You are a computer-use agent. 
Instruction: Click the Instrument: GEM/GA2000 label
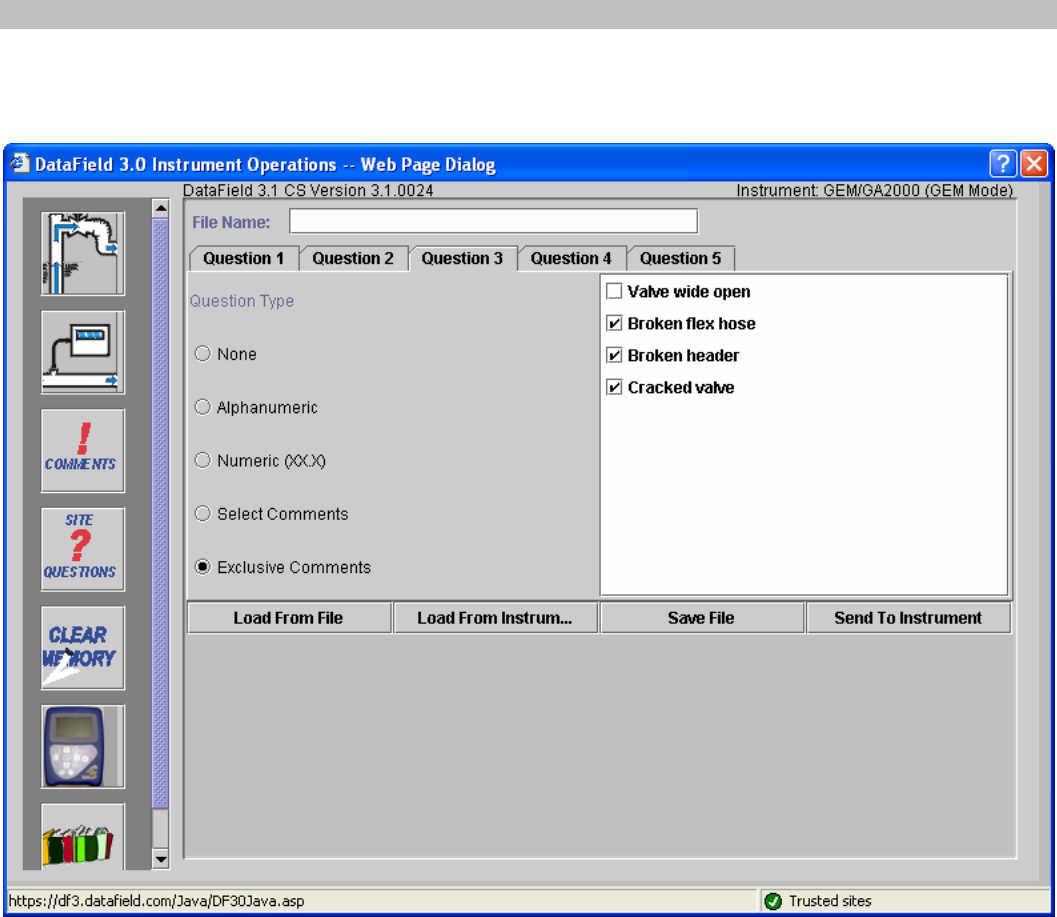[x=874, y=190]
